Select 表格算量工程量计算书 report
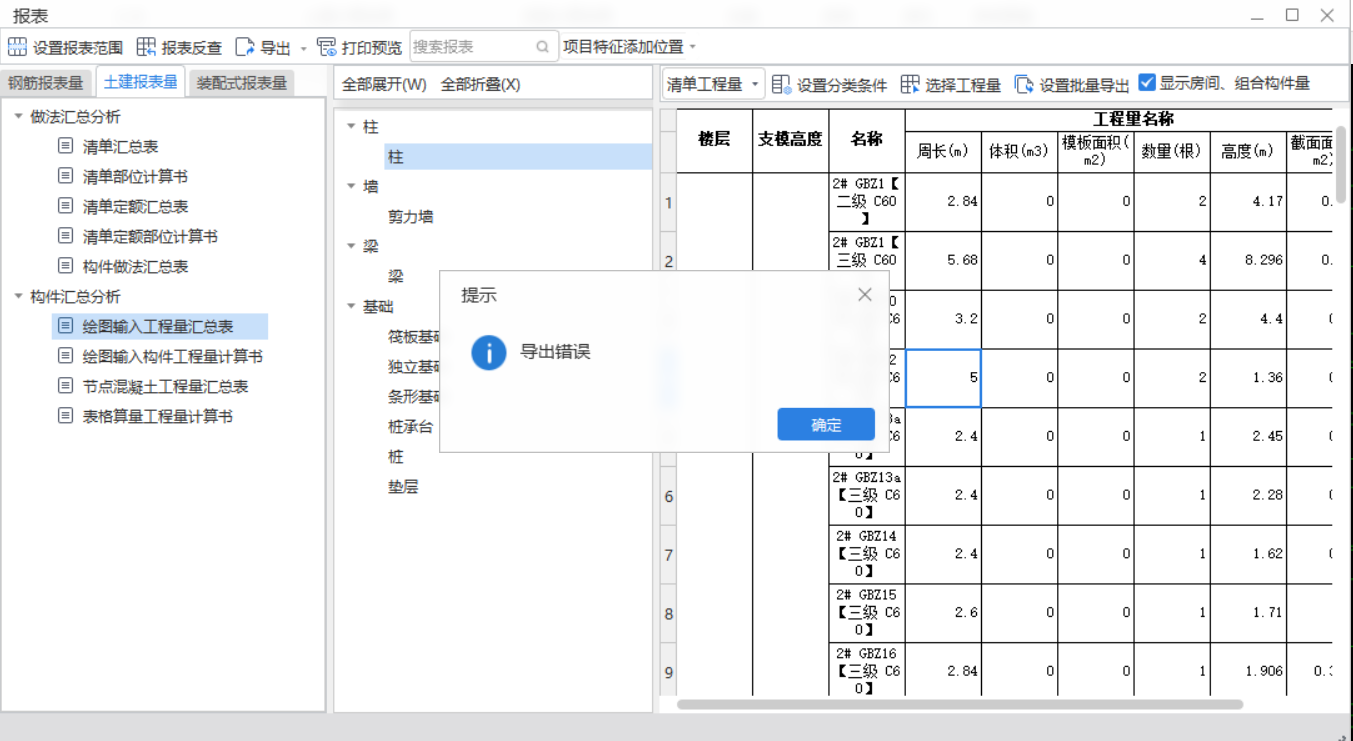This screenshot has width=1353, height=741. 158,416
